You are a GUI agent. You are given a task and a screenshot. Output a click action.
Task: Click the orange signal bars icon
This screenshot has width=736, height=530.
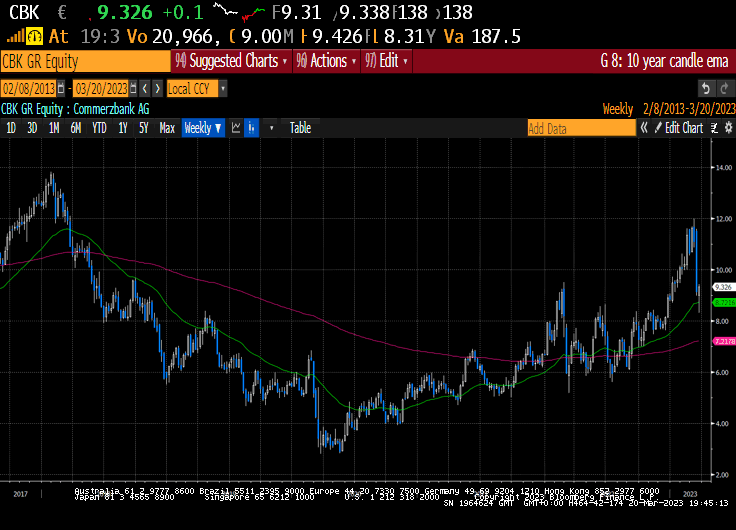click(x=15, y=37)
